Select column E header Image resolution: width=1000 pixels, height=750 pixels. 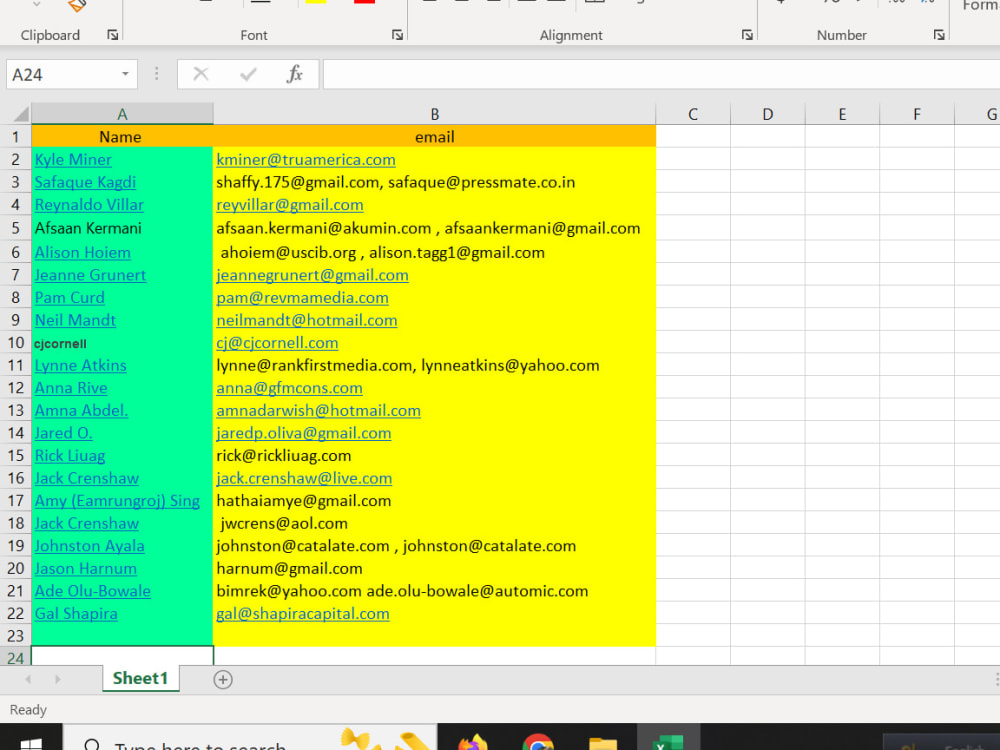[842, 114]
